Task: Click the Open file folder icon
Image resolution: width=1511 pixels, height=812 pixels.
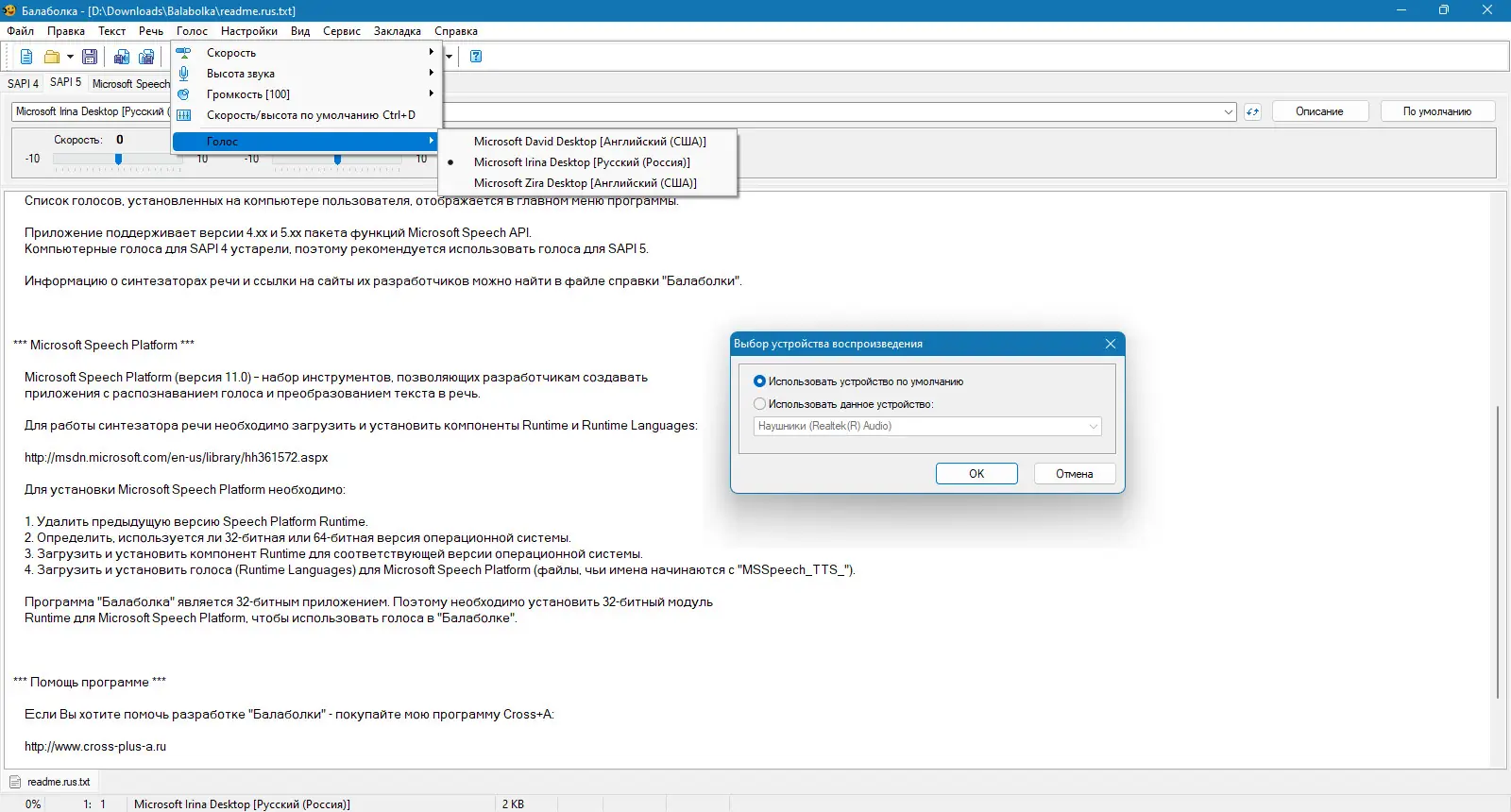Action: pyautogui.click(x=52, y=57)
